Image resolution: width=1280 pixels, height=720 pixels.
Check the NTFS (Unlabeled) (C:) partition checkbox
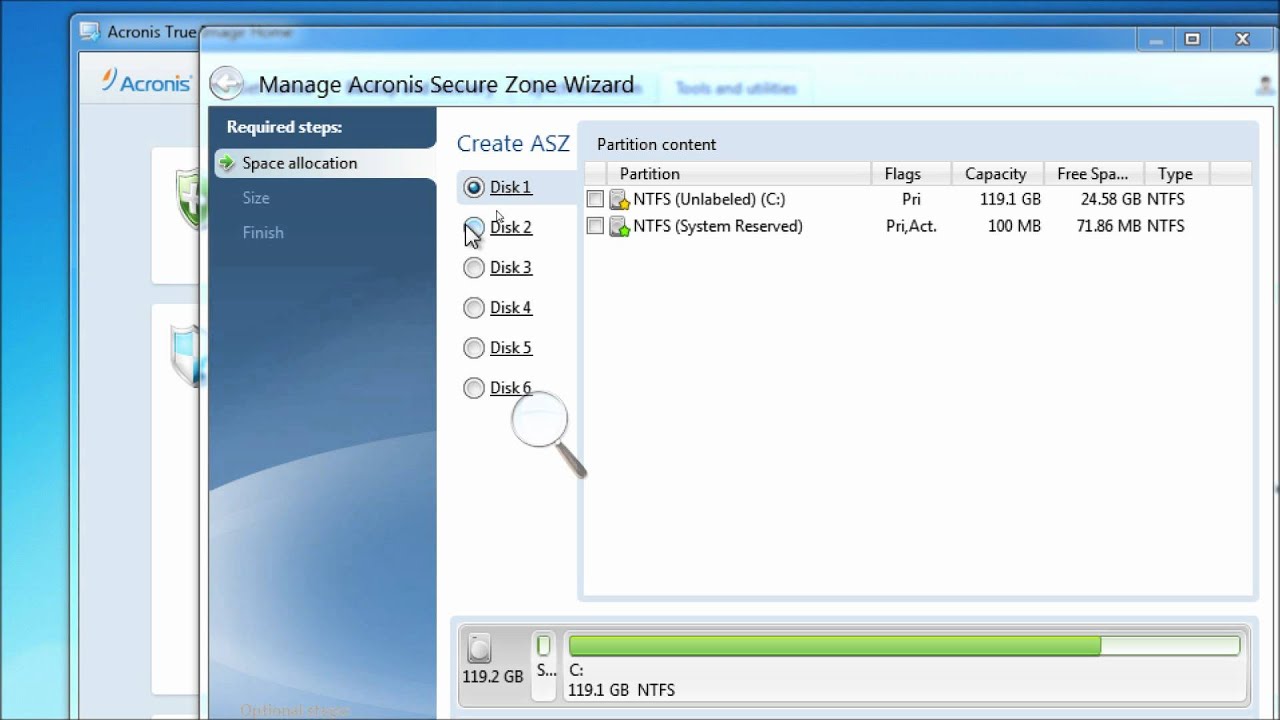click(x=595, y=199)
